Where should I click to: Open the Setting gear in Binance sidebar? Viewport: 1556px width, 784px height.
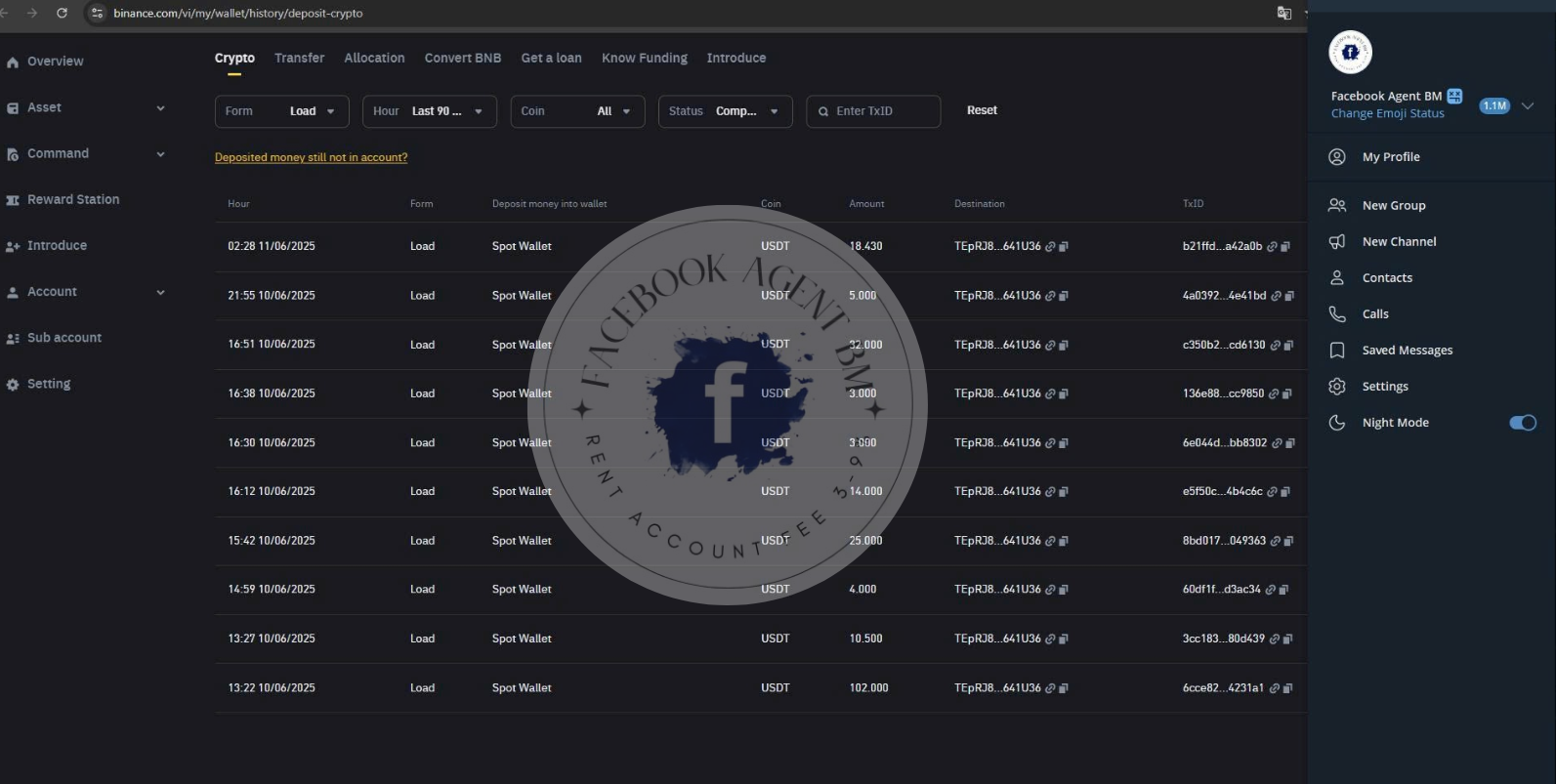[13, 385]
